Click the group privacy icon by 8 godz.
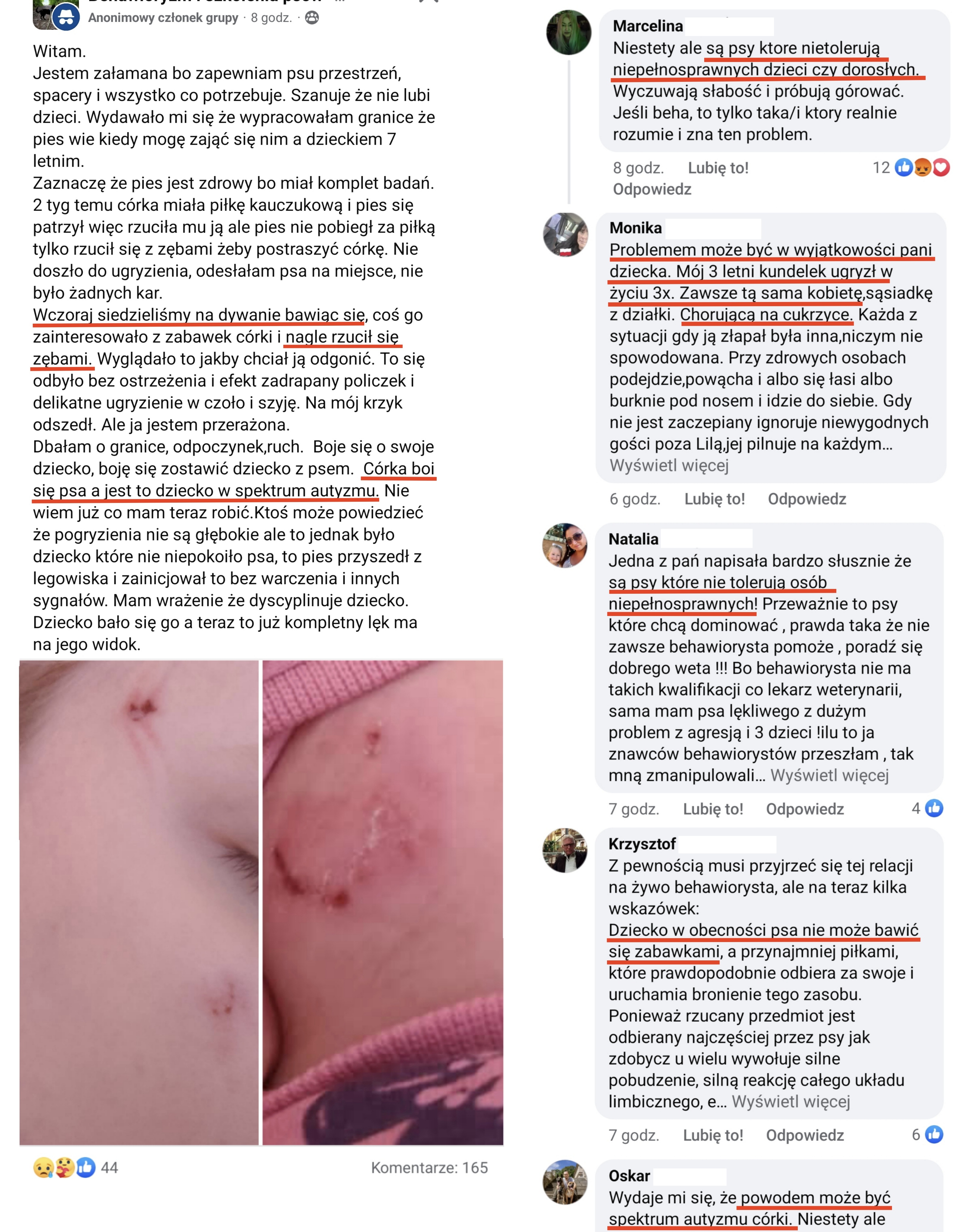Image resolution: width=969 pixels, height=1232 pixels. point(312,17)
